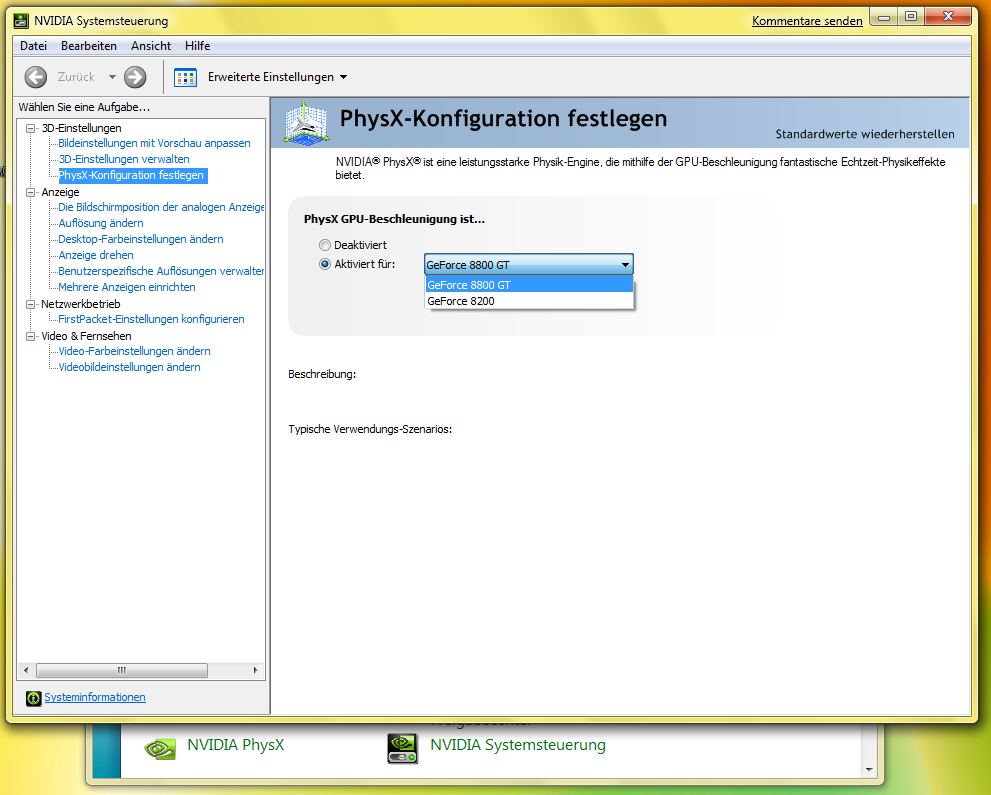Choose GeForce 8800 GT from the list
The width and height of the screenshot is (991, 795).
529,285
